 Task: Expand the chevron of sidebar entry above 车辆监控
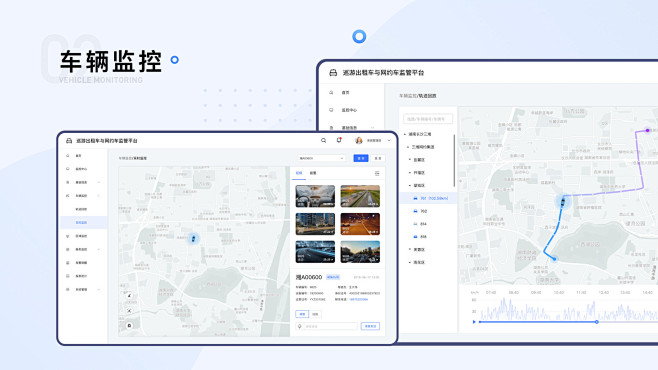coord(99,182)
